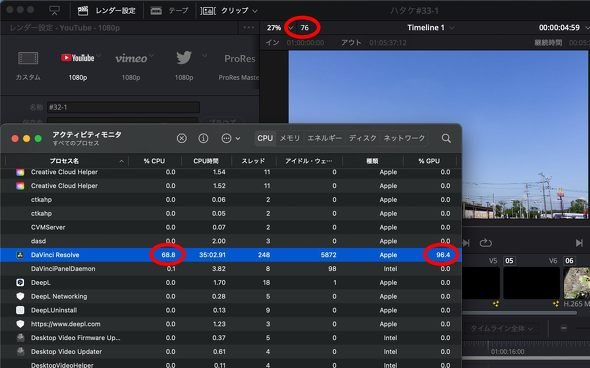The height and width of the screenshot is (368, 590).
Task: Toggle the loop playback icon
Action: click(x=486, y=243)
